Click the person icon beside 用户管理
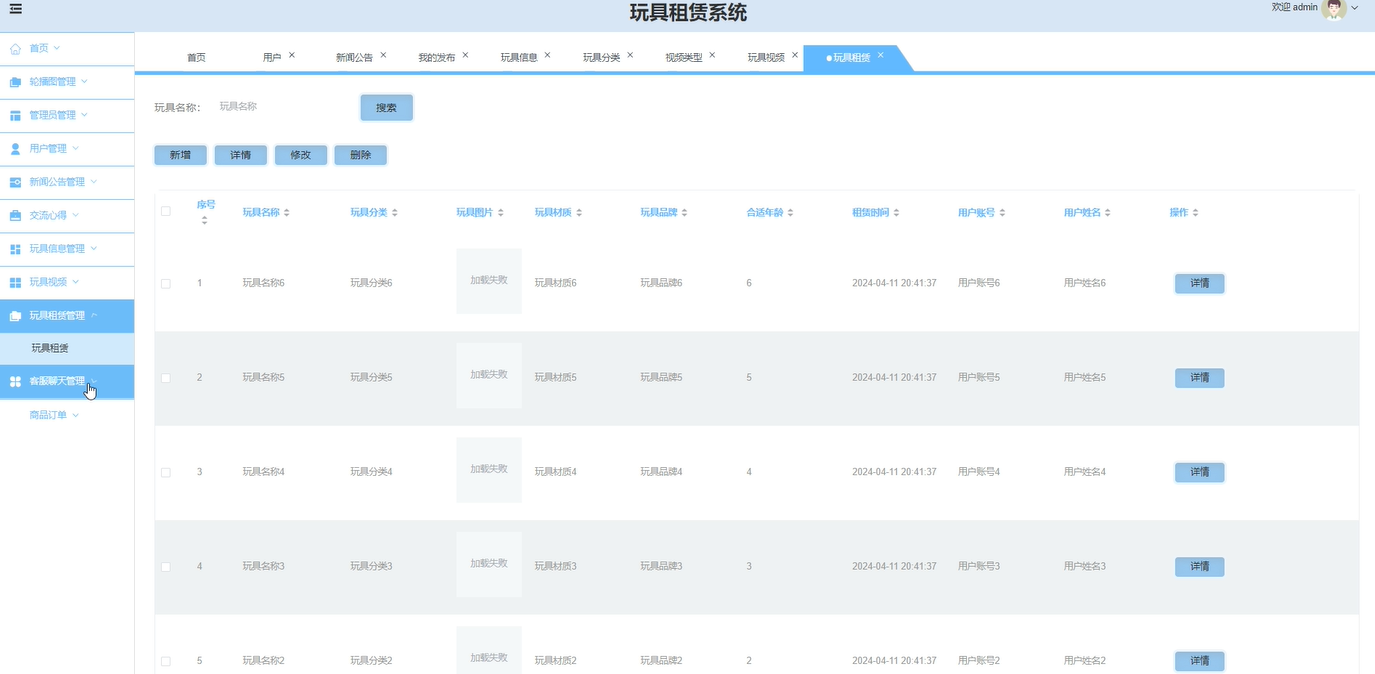The width and height of the screenshot is (1375, 674). 15,148
